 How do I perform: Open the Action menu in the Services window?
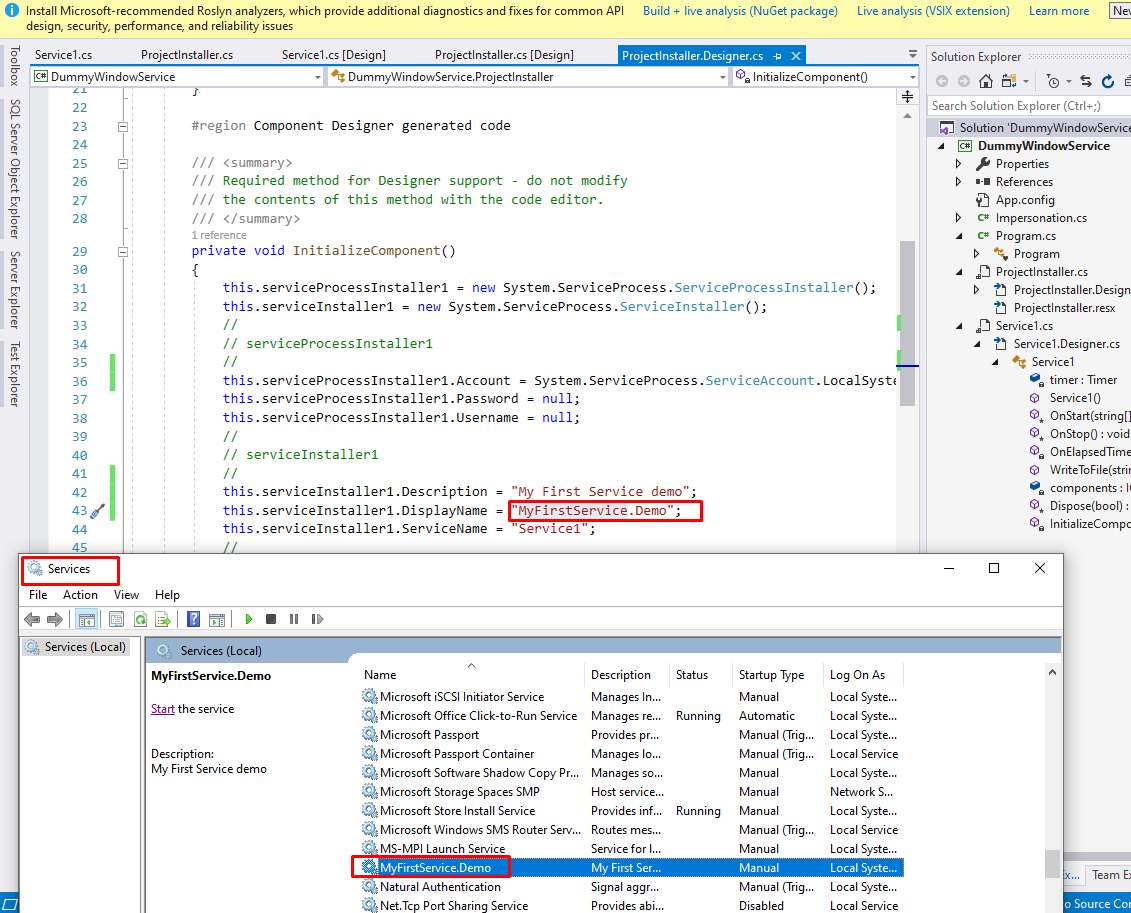(x=80, y=594)
